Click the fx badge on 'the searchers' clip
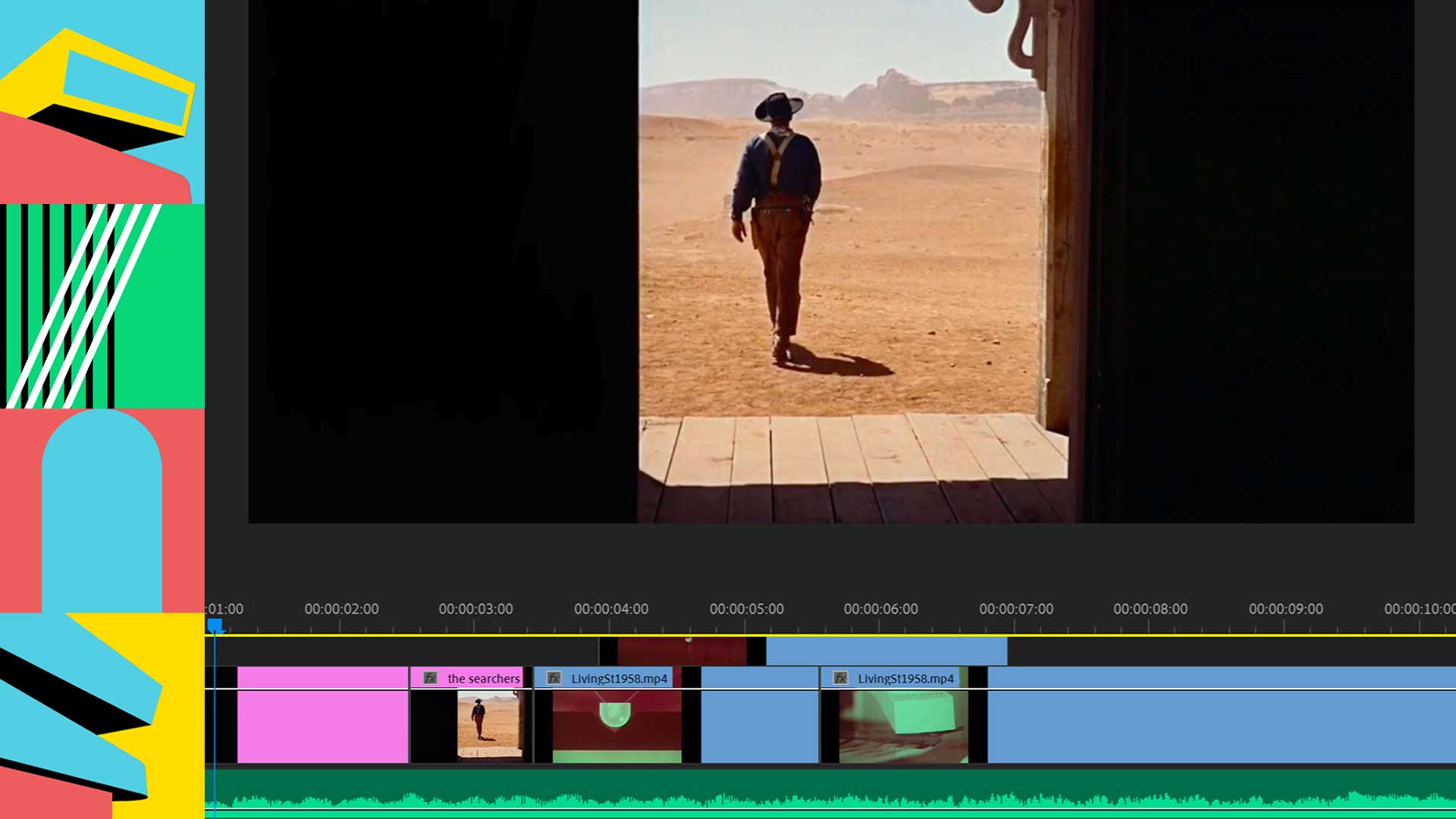The width and height of the screenshot is (1456, 819). click(x=430, y=678)
